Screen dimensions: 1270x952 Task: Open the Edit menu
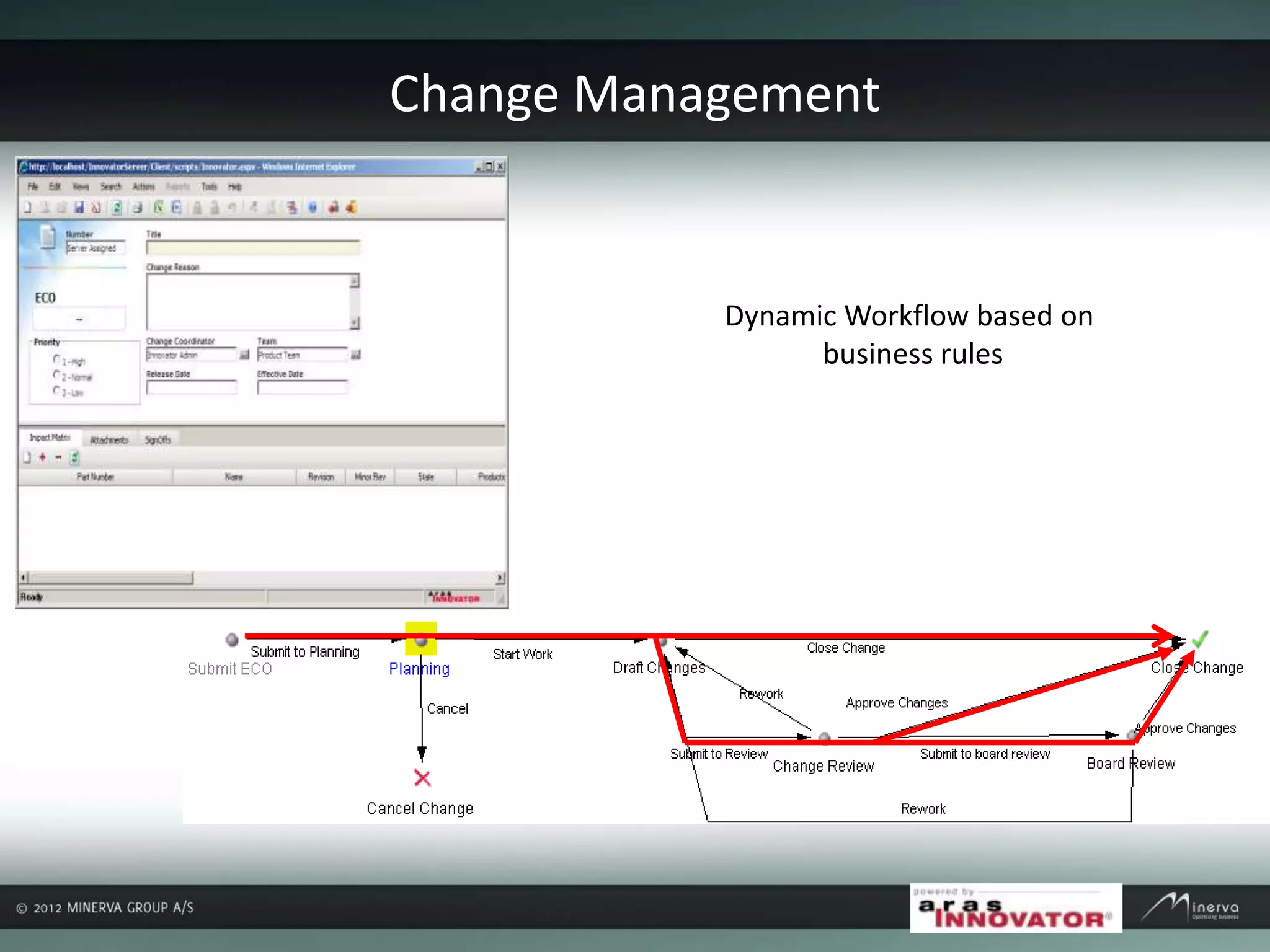click(x=55, y=187)
